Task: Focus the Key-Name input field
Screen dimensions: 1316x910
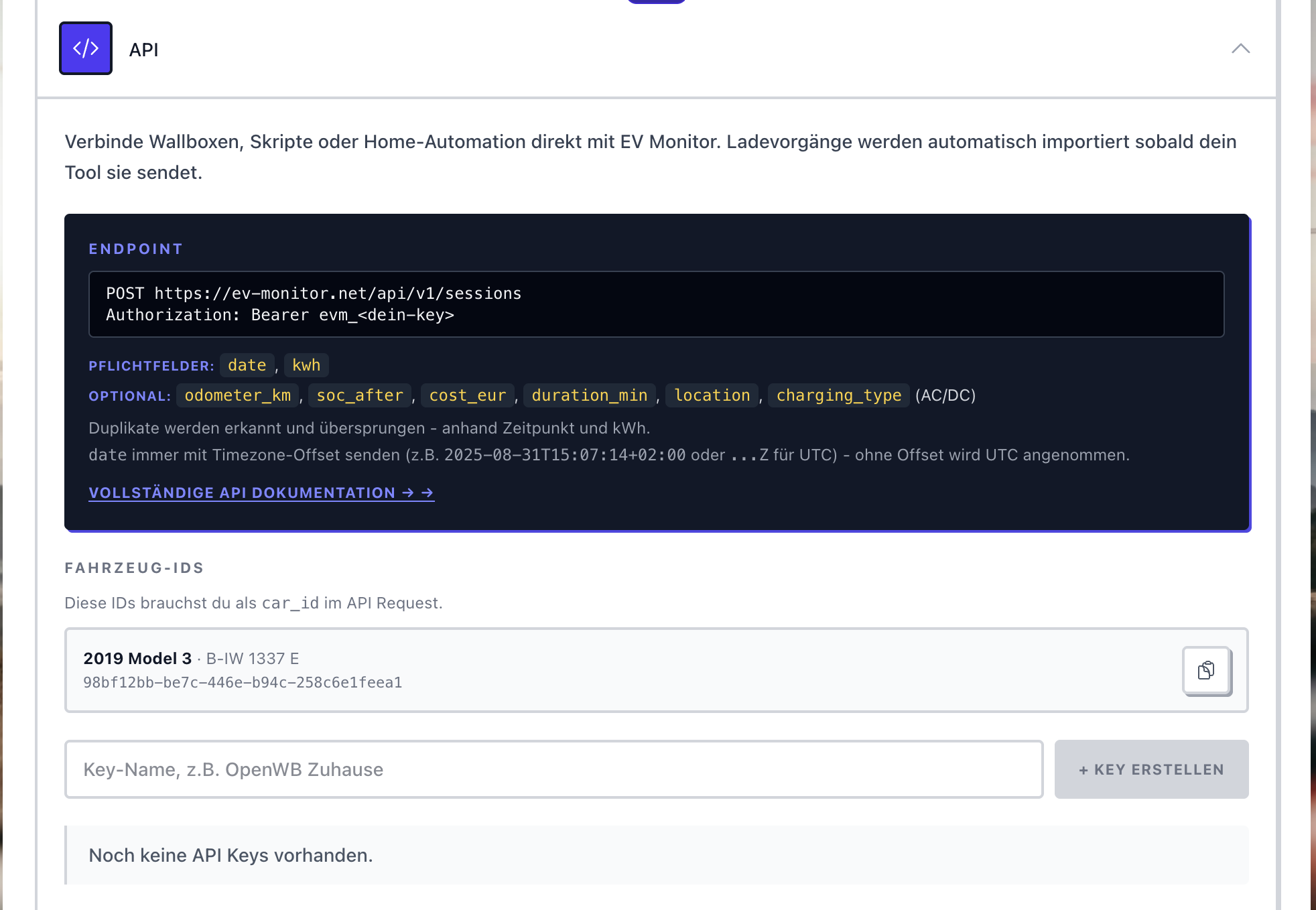Action: coord(553,769)
